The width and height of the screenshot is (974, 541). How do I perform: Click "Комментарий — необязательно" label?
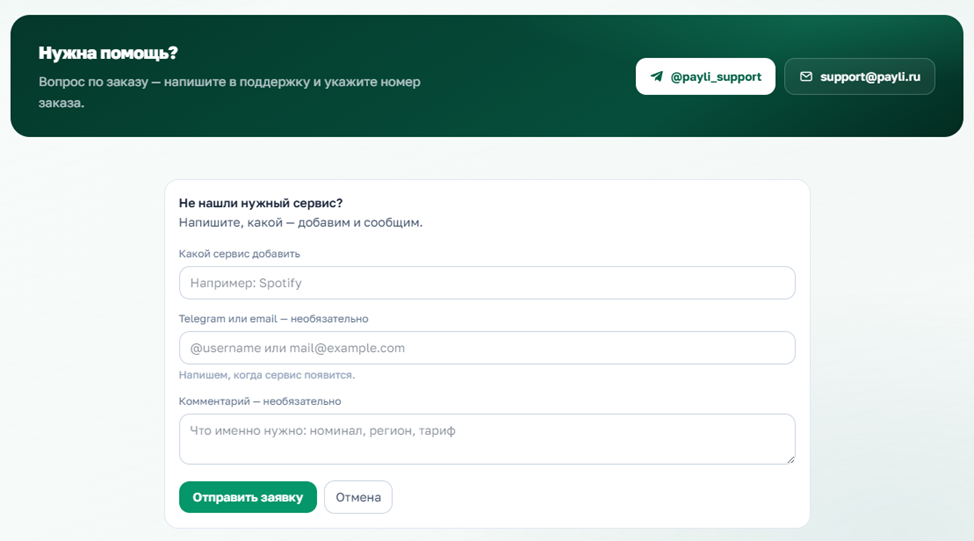[x=260, y=401]
